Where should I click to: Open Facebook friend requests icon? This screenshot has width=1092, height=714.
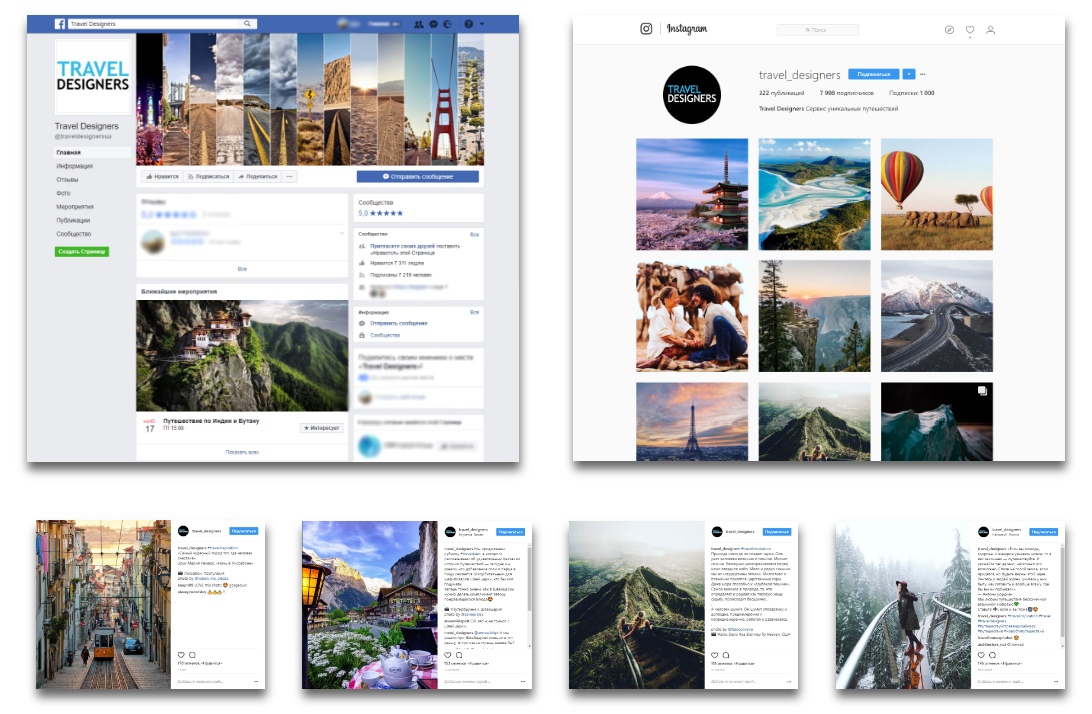(419, 24)
